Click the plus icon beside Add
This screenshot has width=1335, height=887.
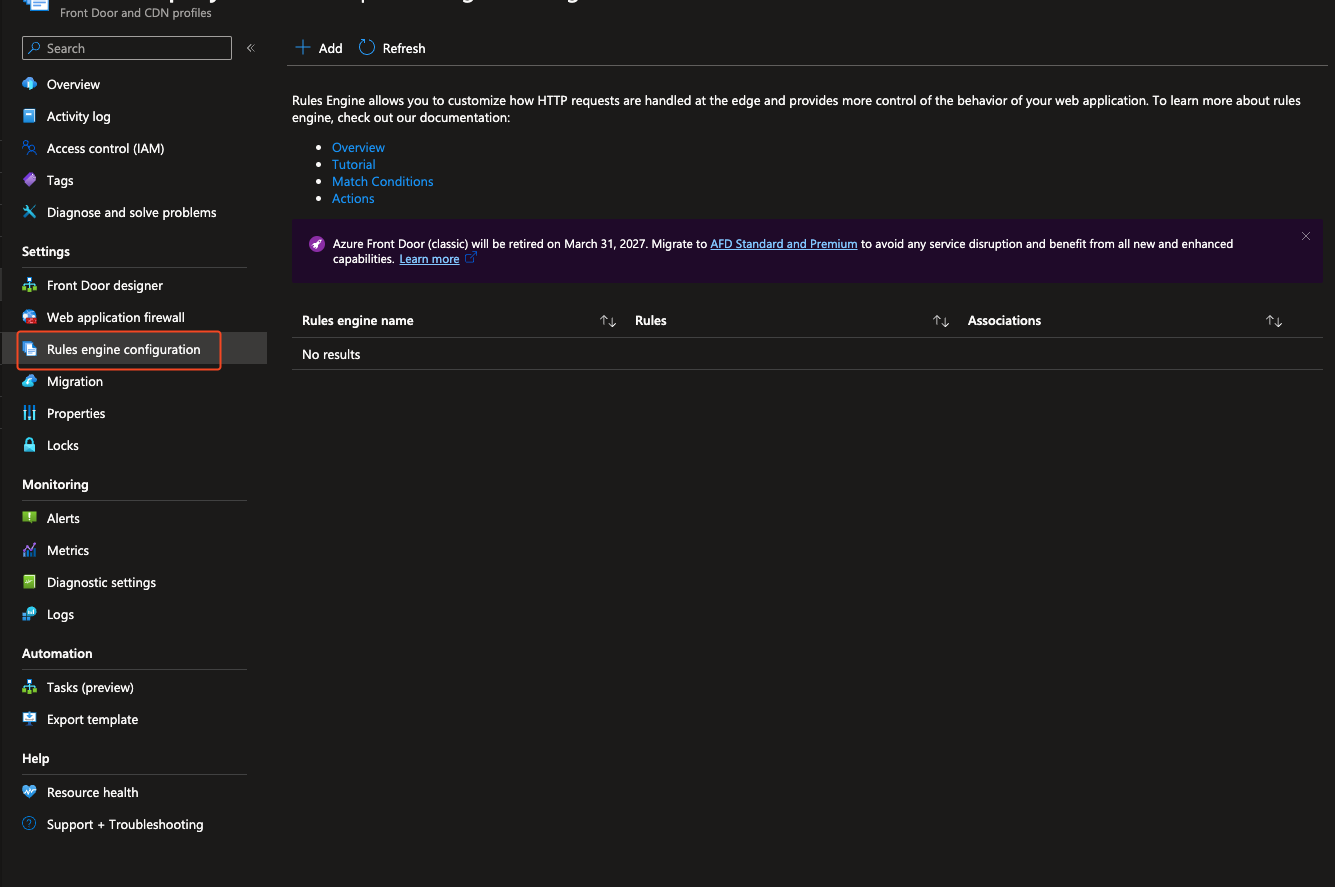pyautogui.click(x=303, y=47)
